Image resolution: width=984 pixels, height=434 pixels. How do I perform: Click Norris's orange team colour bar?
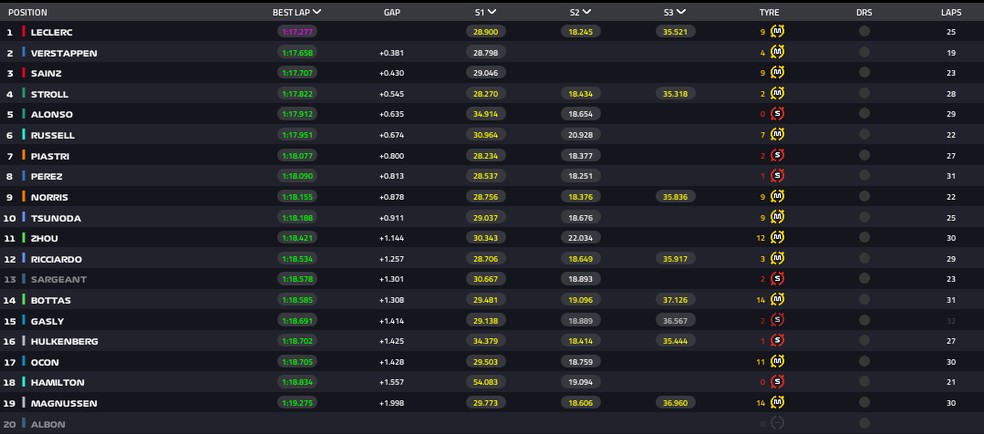coord(23,197)
